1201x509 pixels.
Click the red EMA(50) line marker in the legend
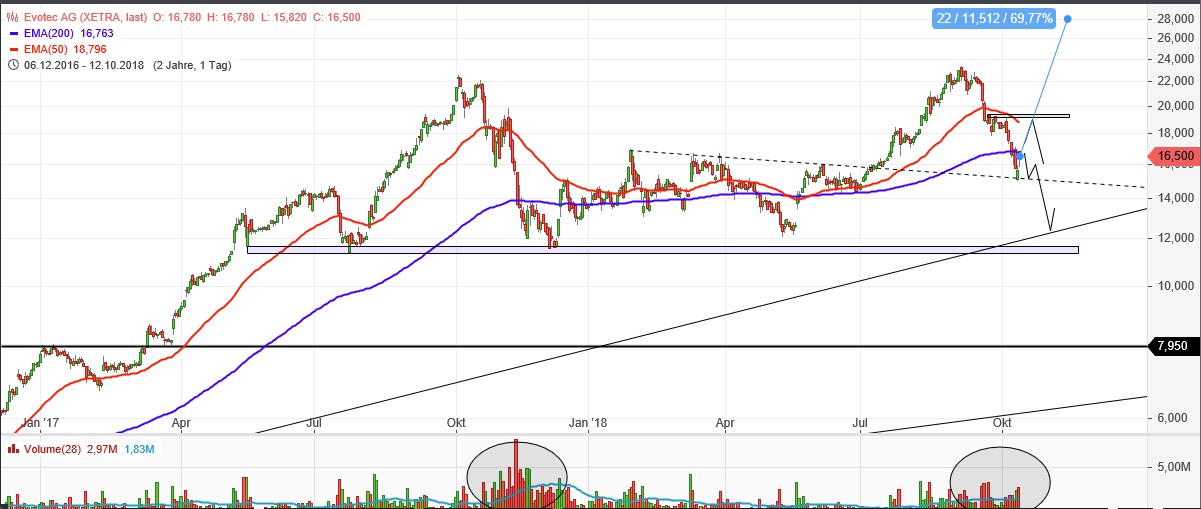click(x=12, y=49)
